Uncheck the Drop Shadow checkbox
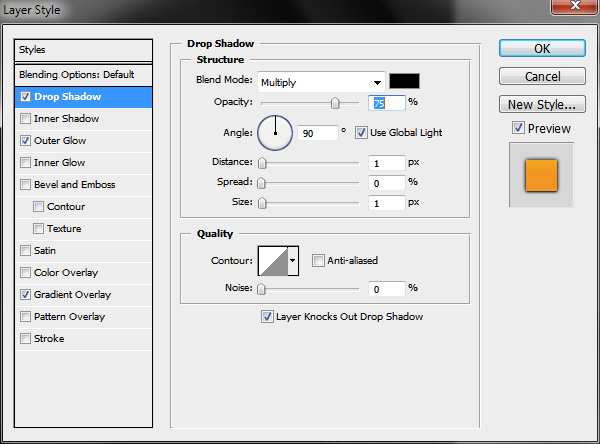This screenshot has height=444, width=600. click(x=25, y=96)
